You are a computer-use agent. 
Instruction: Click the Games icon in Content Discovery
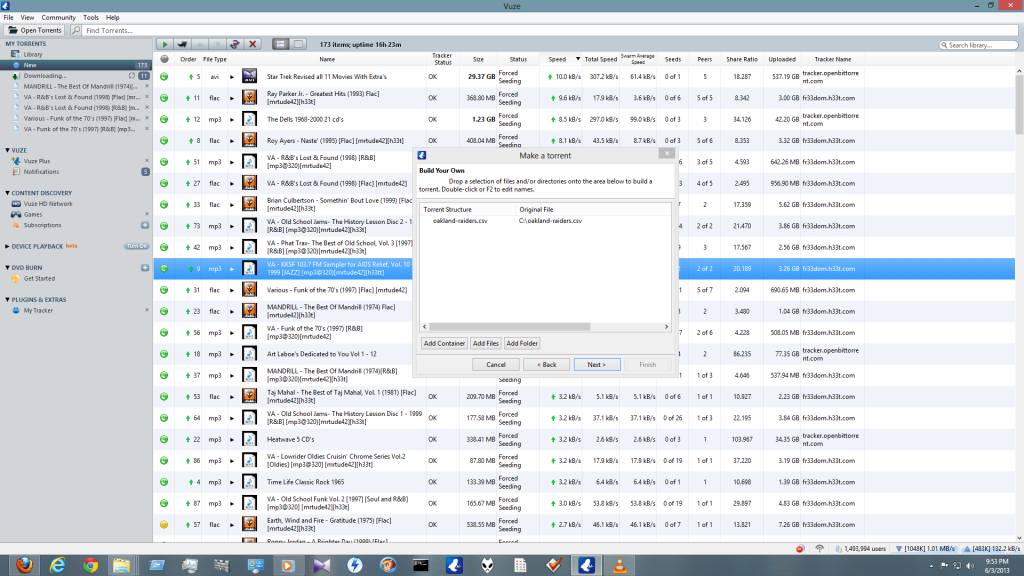coord(16,214)
